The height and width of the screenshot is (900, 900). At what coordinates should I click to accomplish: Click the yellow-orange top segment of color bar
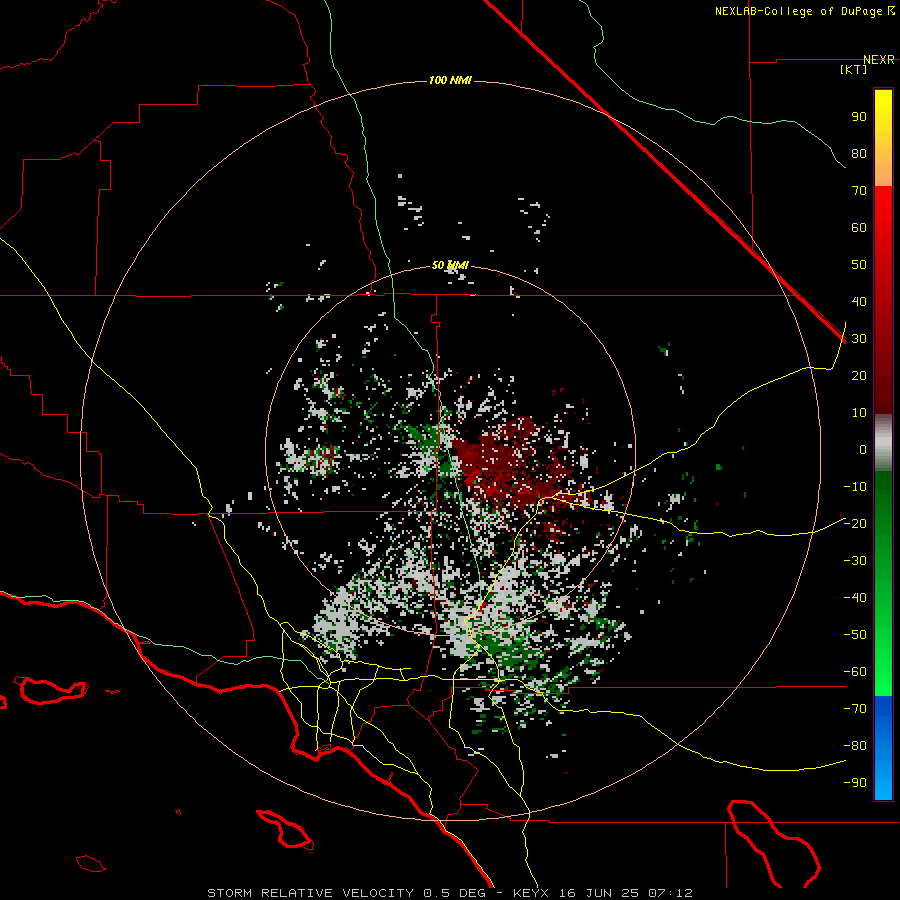[883, 138]
